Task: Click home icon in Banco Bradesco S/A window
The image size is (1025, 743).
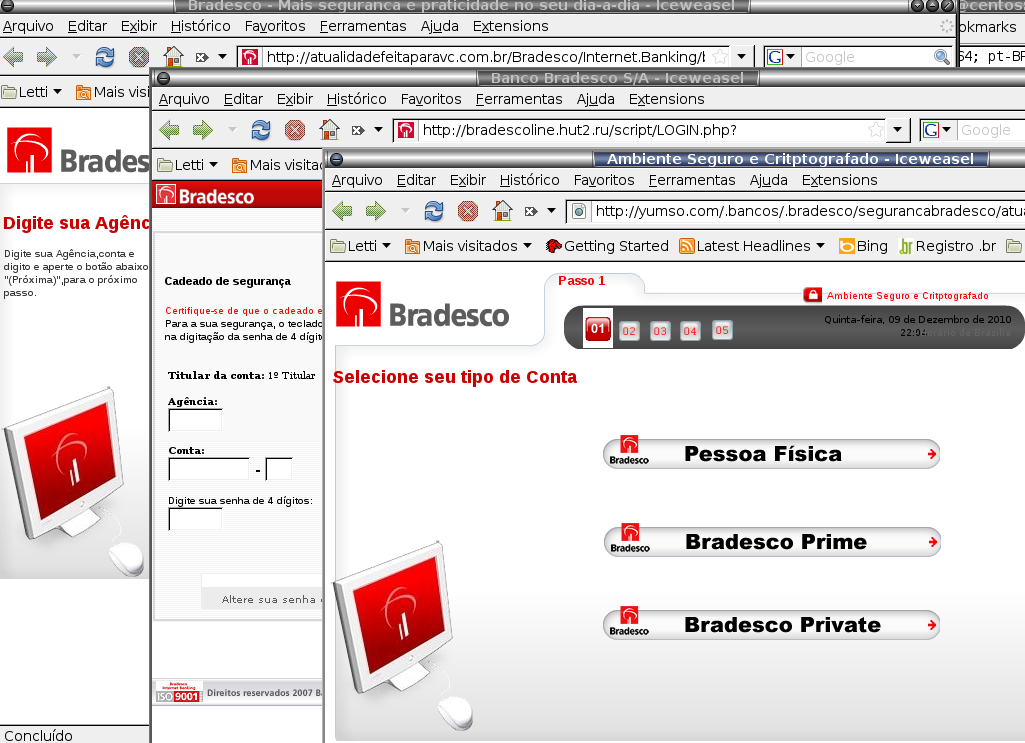Action: [x=329, y=130]
